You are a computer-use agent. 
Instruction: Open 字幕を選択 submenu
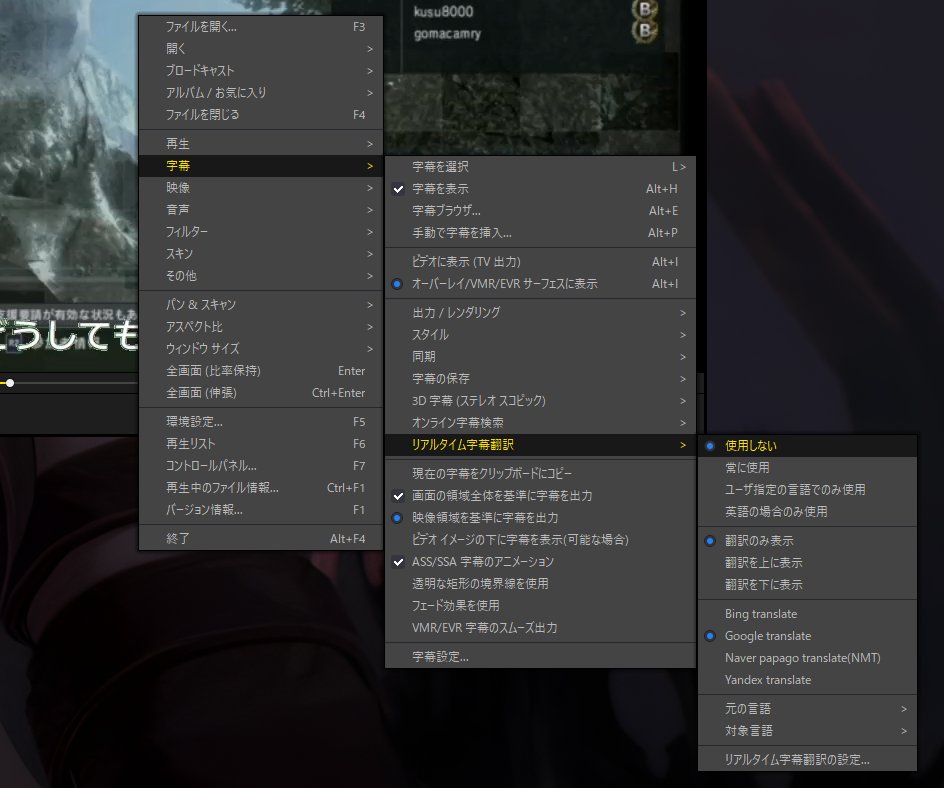tap(540, 167)
